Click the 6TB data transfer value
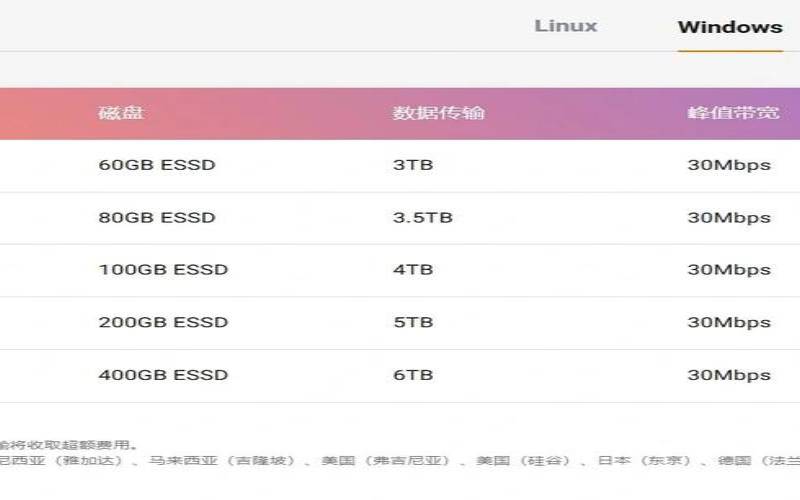This screenshot has height=500, width=800. (x=413, y=375)
